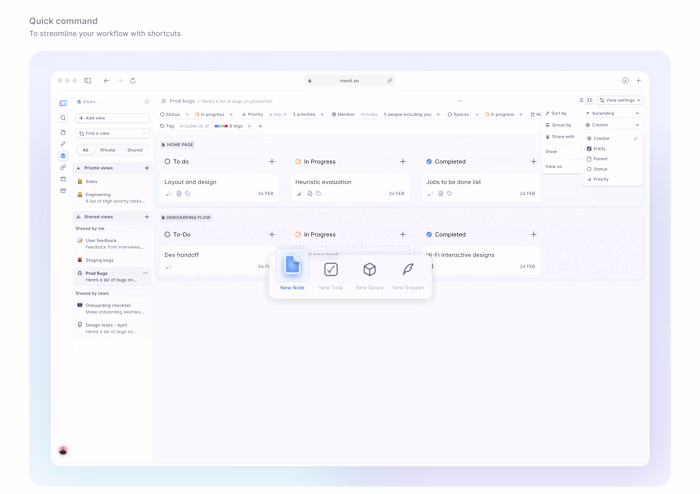700x494 pixels.
Task: Open the Heuristic evaluation card
Action: pos(350,187)
